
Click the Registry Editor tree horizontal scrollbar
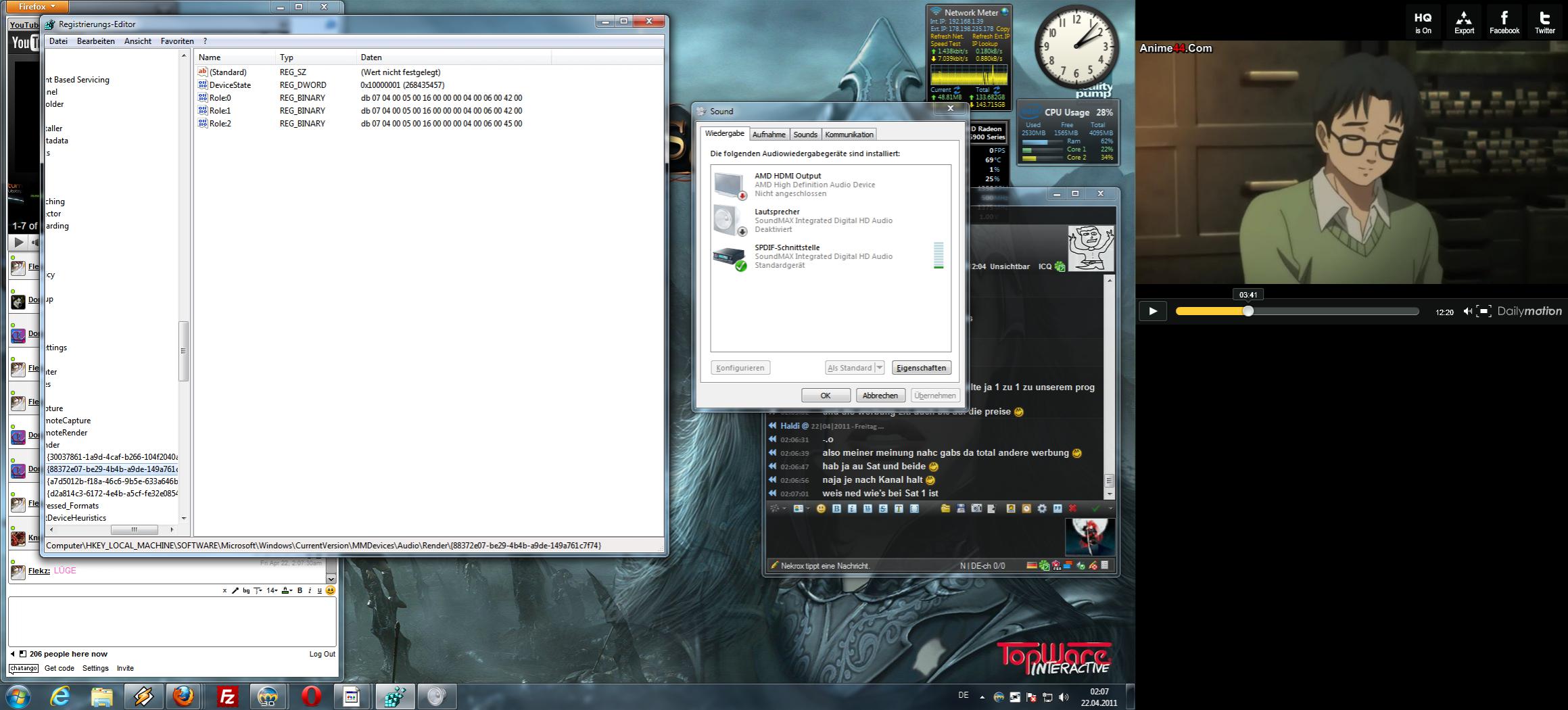(134, 529)
